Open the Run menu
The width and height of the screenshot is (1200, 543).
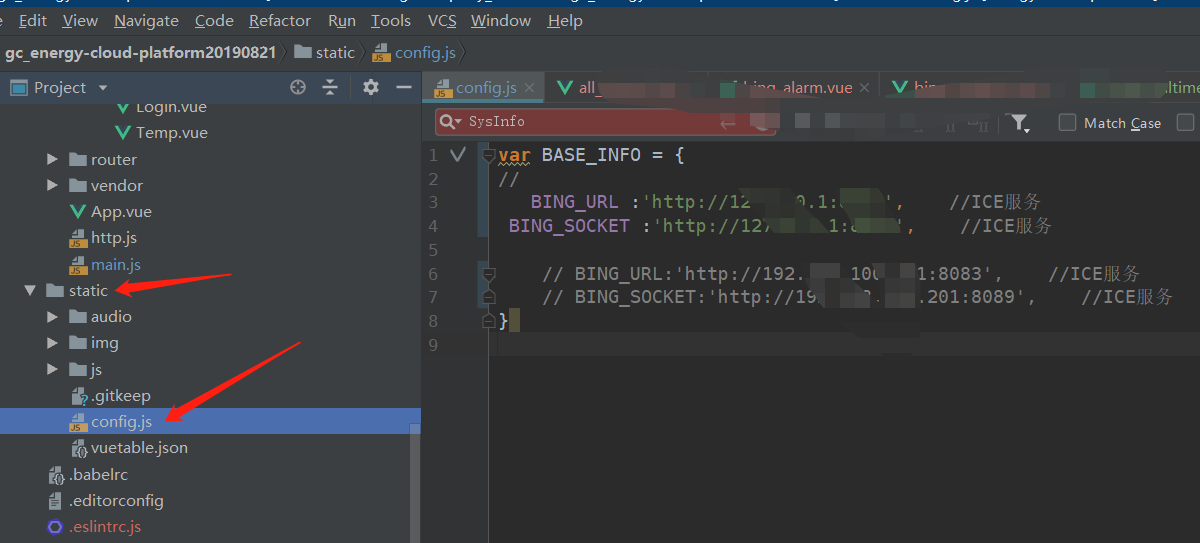342,20
